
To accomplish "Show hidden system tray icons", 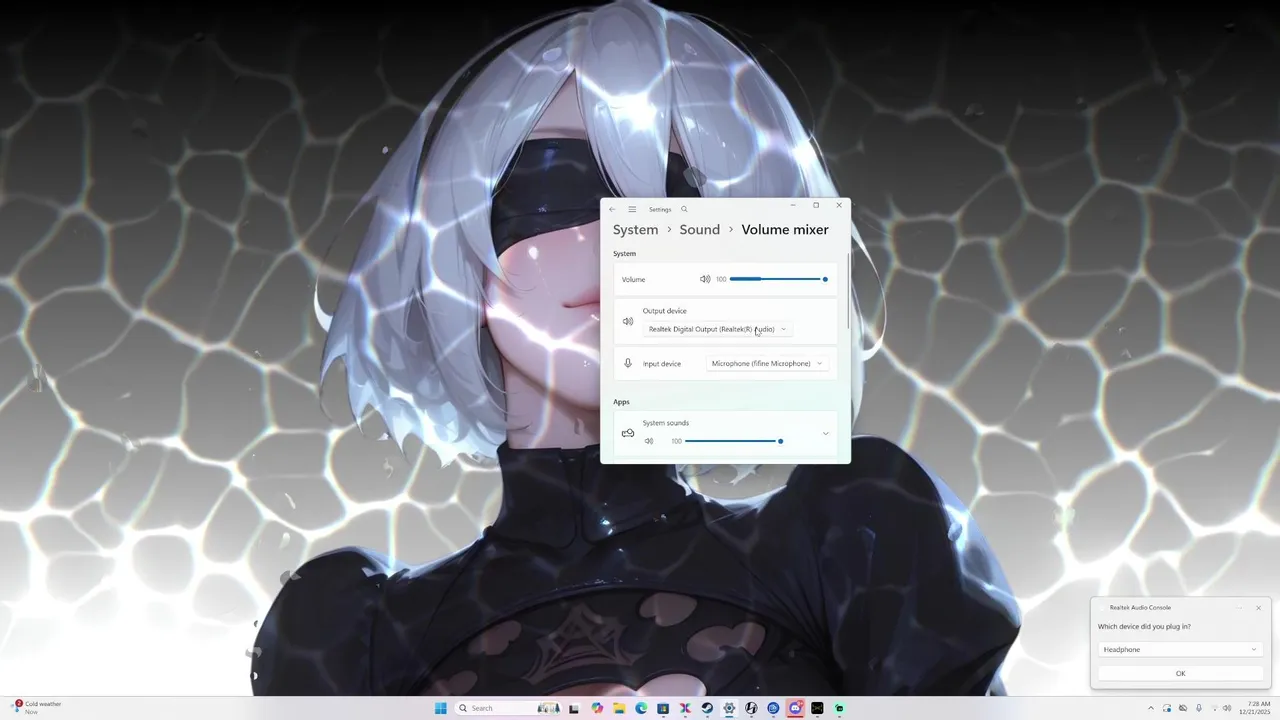I will [1151, 708].
